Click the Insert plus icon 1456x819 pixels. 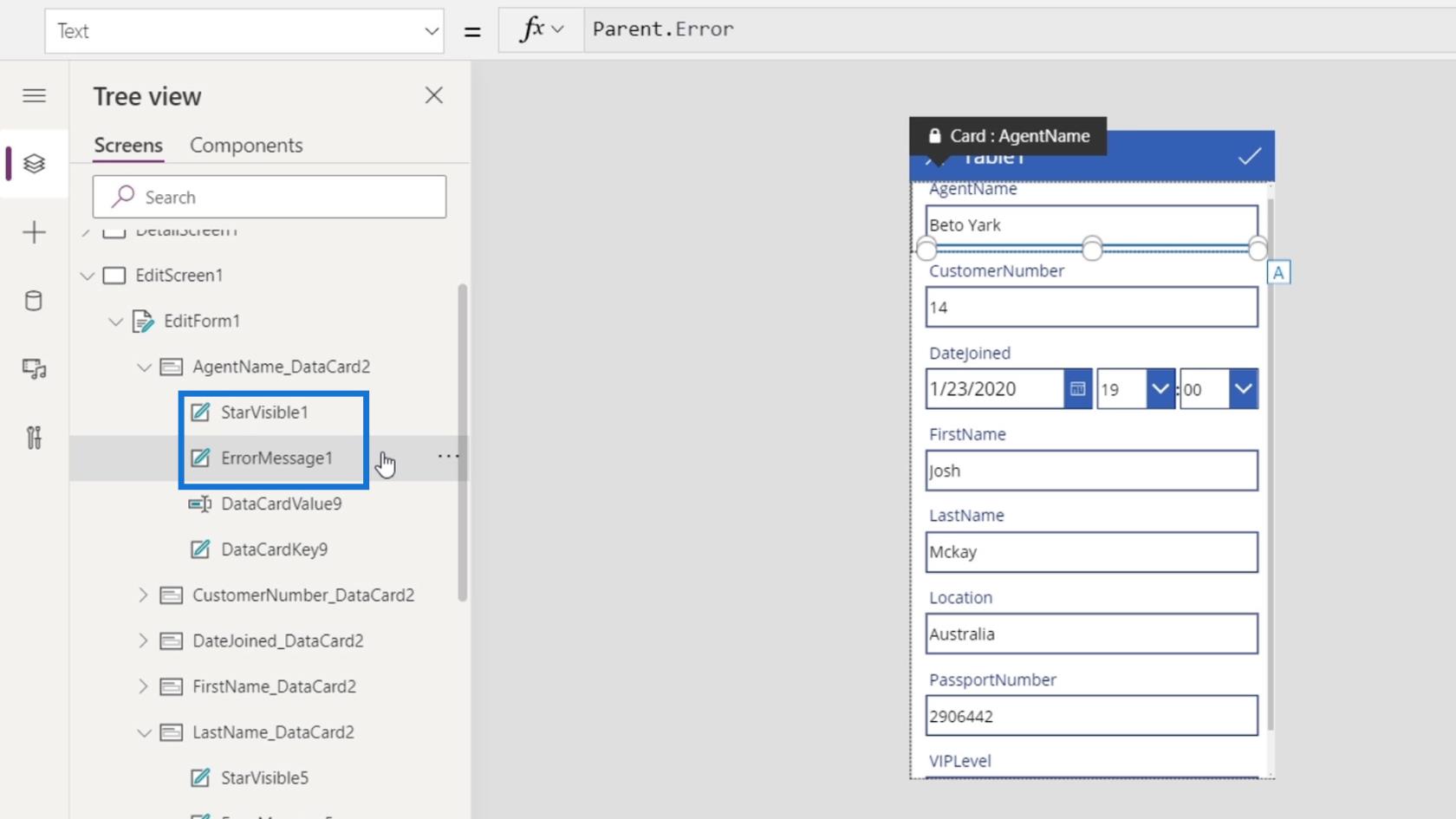pos(34,232)
